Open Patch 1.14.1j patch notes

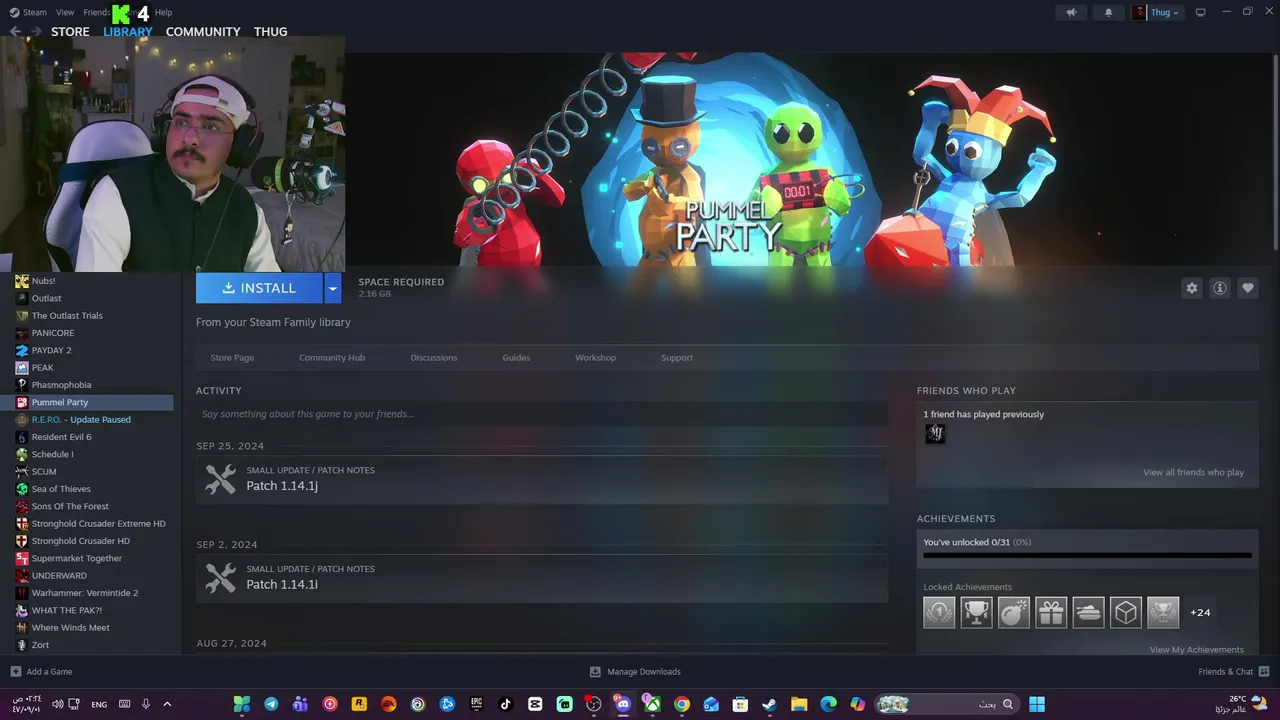click(x=542, y=479)
